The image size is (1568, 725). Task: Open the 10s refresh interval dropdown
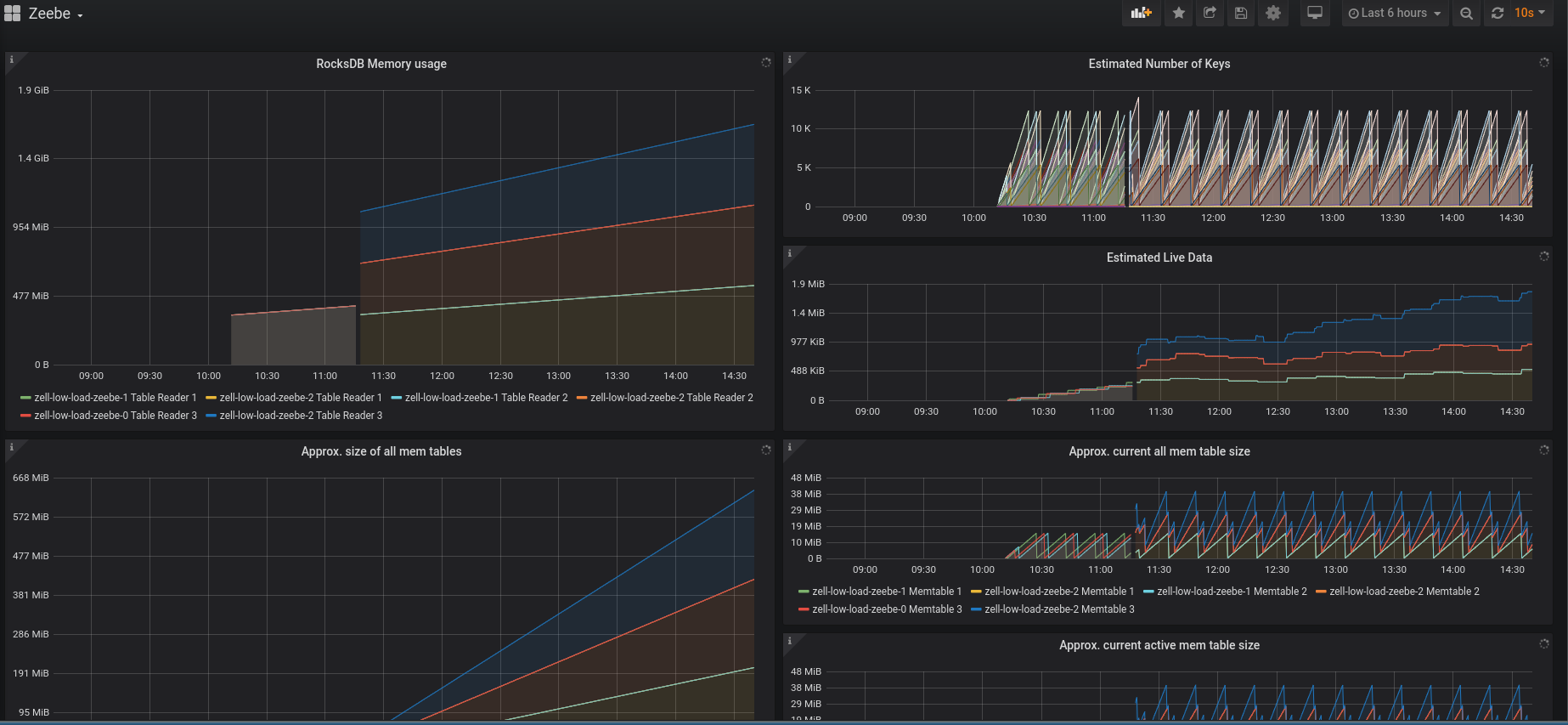tap(1530, 13)
